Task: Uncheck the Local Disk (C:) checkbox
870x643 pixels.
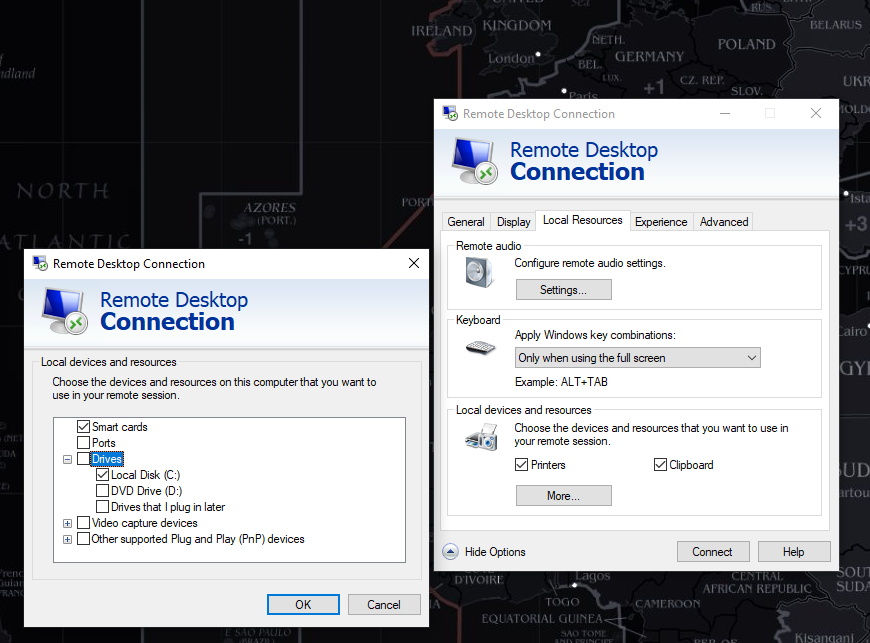Action: (x=103, y=475)
